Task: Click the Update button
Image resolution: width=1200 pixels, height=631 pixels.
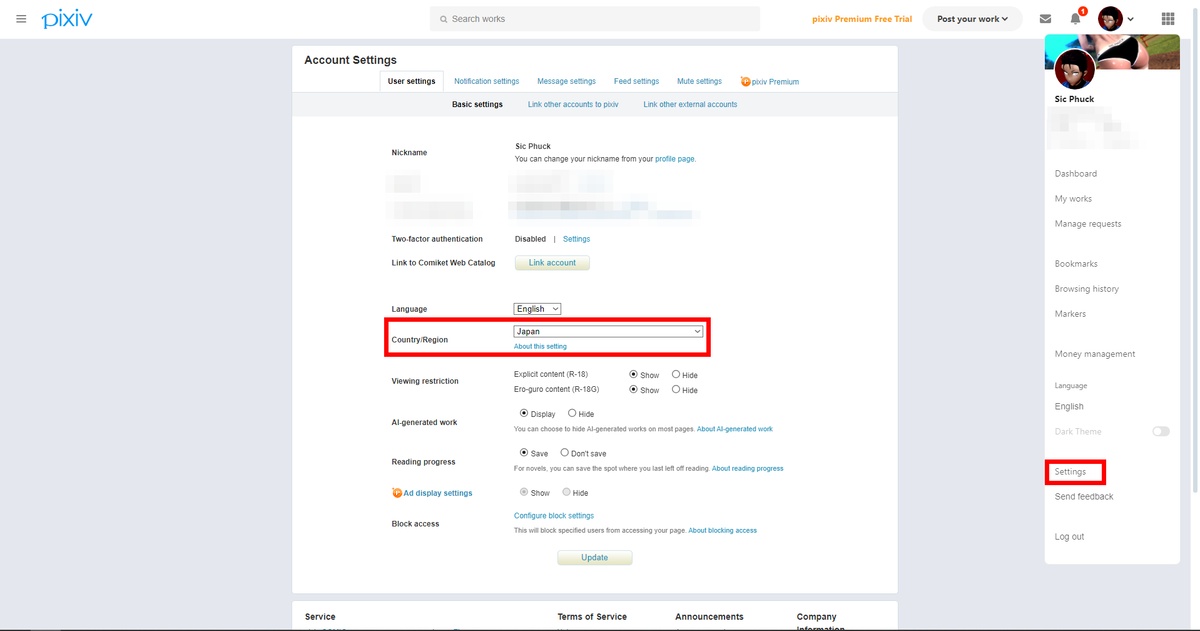Action: (x=594, y=558)
